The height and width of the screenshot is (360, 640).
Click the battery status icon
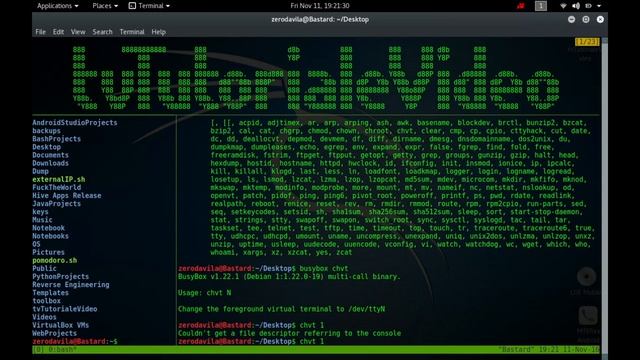pyautogui.click(x=588, y=6)
